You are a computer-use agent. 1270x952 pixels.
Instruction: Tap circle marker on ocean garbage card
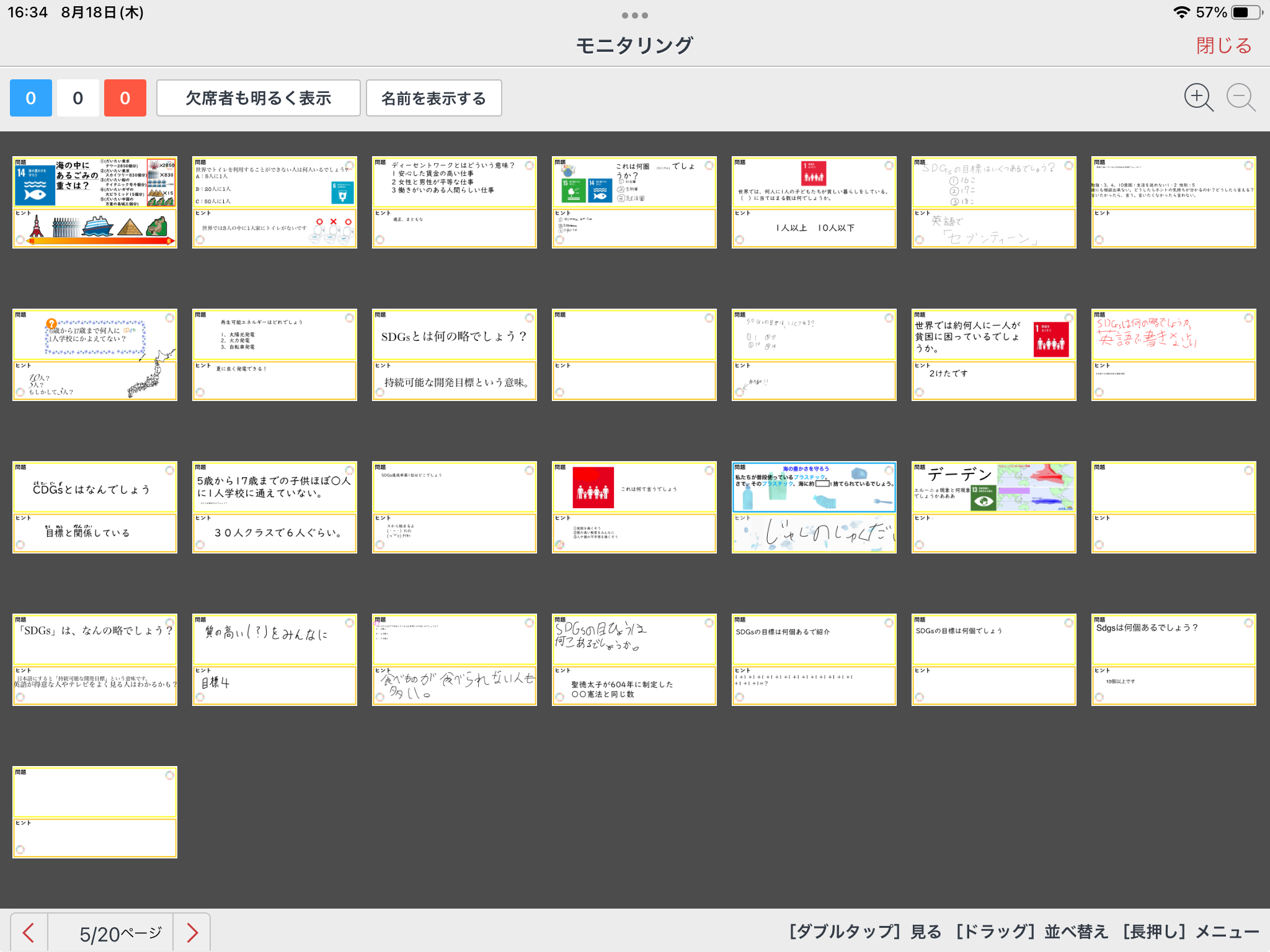coord(20,239)
